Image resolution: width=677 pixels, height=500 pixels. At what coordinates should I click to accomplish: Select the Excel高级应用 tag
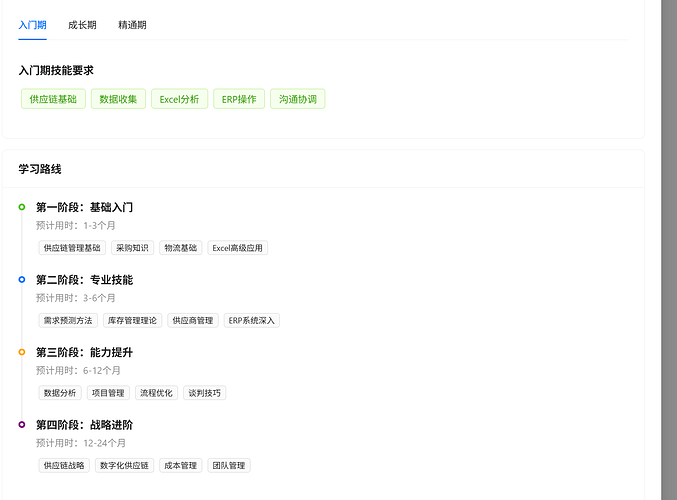click(x=237, y=248)
